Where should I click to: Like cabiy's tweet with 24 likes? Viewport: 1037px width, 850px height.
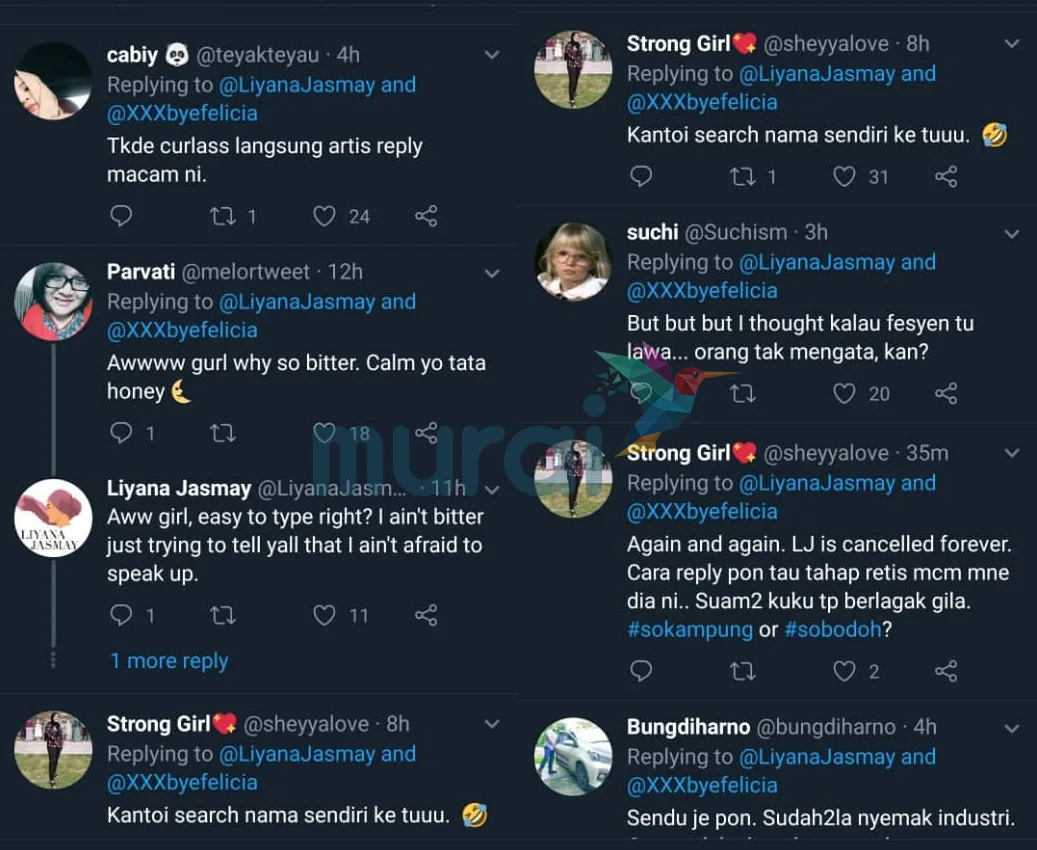(x=324, y=216)
